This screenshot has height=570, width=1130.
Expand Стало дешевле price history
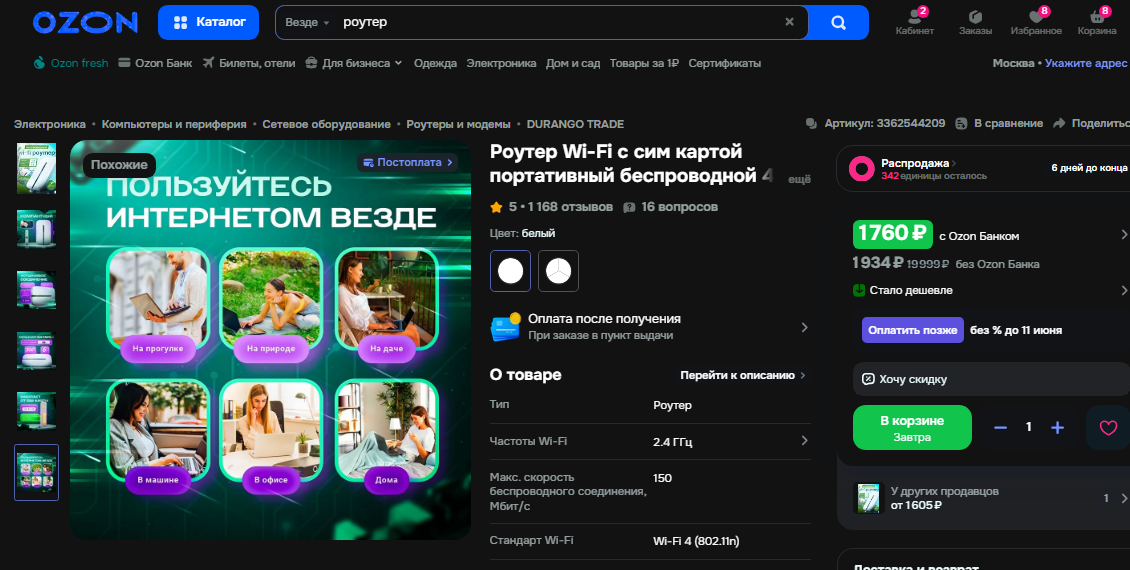[989, 290]
